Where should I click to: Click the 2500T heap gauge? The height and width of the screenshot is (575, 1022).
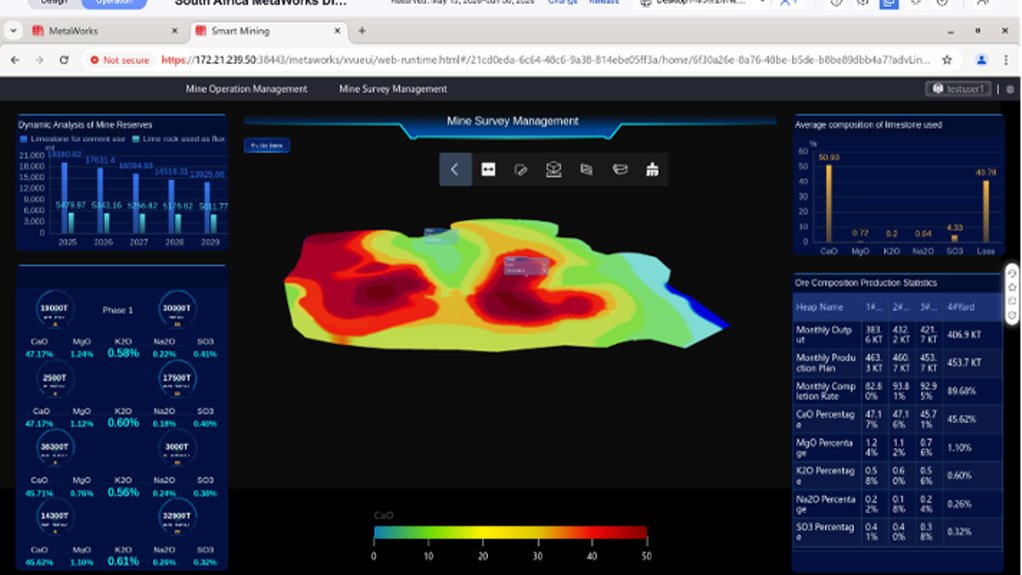click(55, 378)
